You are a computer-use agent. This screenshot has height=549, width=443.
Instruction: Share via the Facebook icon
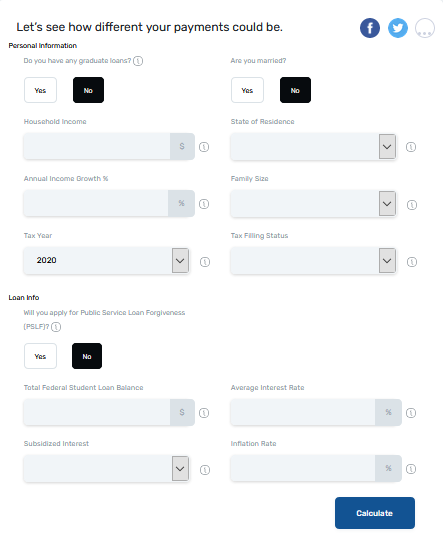tap(370, 28)
